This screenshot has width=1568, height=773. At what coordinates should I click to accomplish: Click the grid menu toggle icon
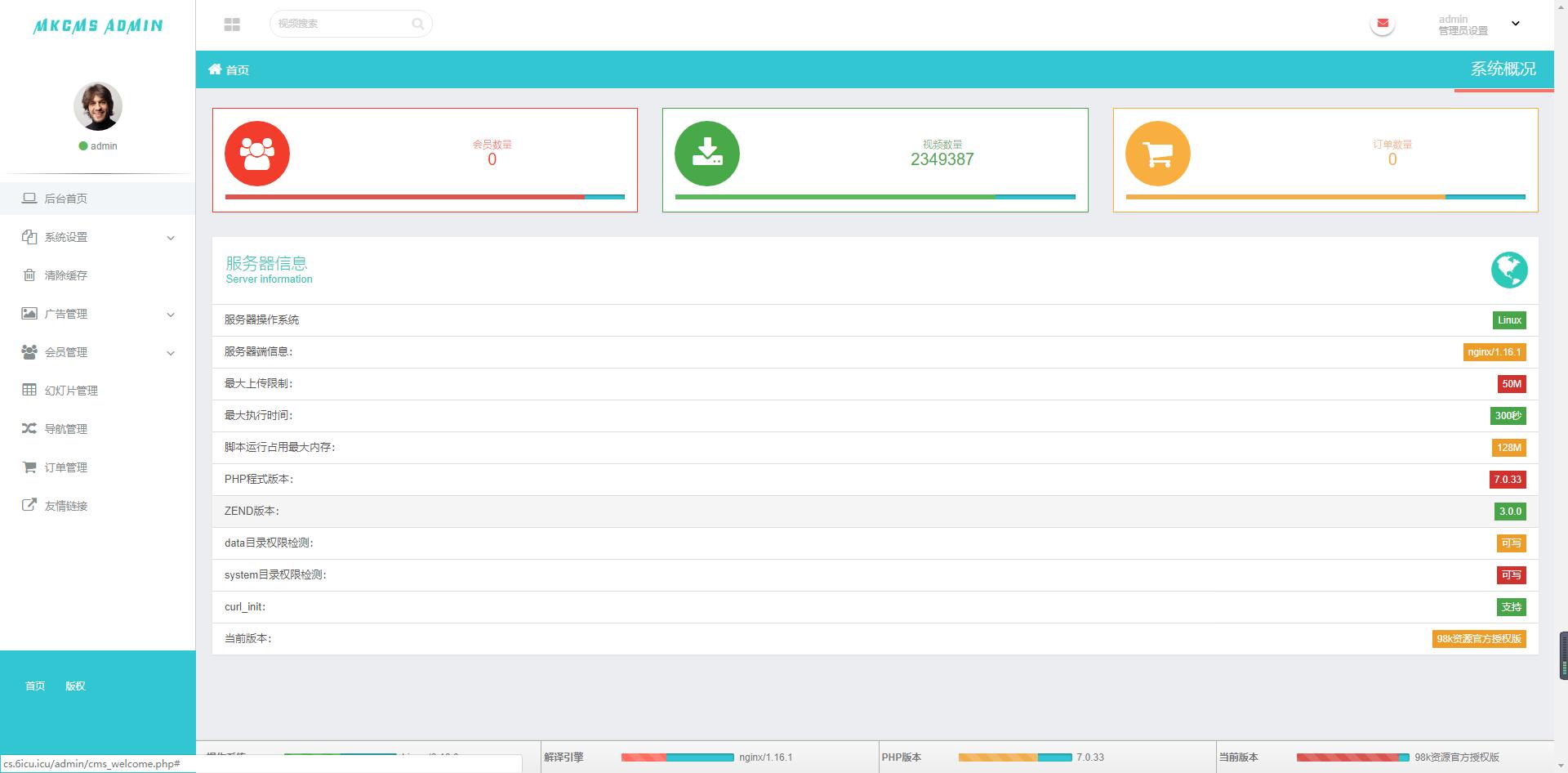232,25
